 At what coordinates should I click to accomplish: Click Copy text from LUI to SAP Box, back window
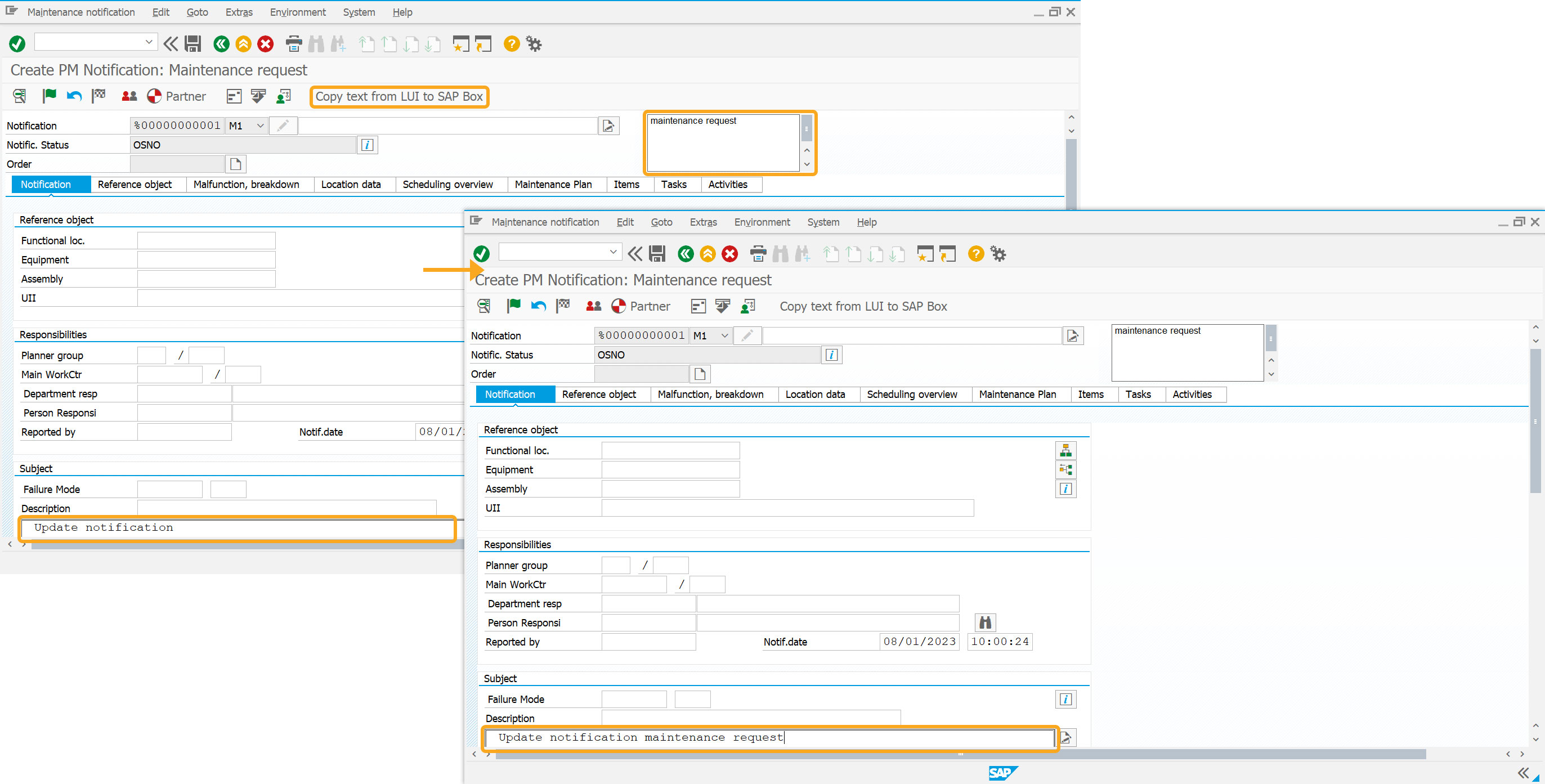(x=399, y=96)
